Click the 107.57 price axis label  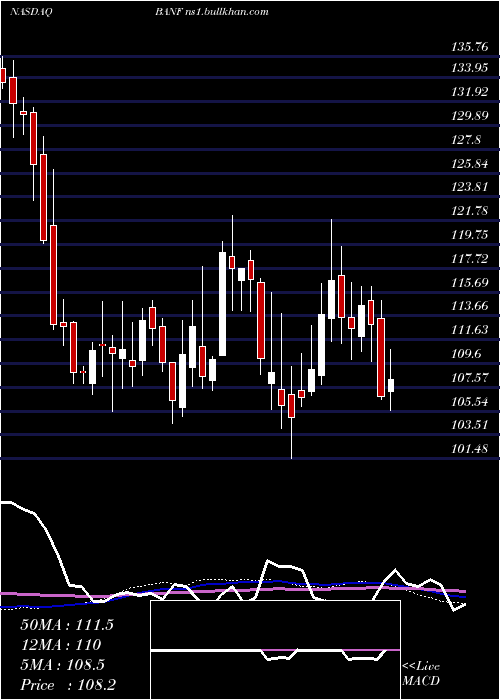(469, 378)
